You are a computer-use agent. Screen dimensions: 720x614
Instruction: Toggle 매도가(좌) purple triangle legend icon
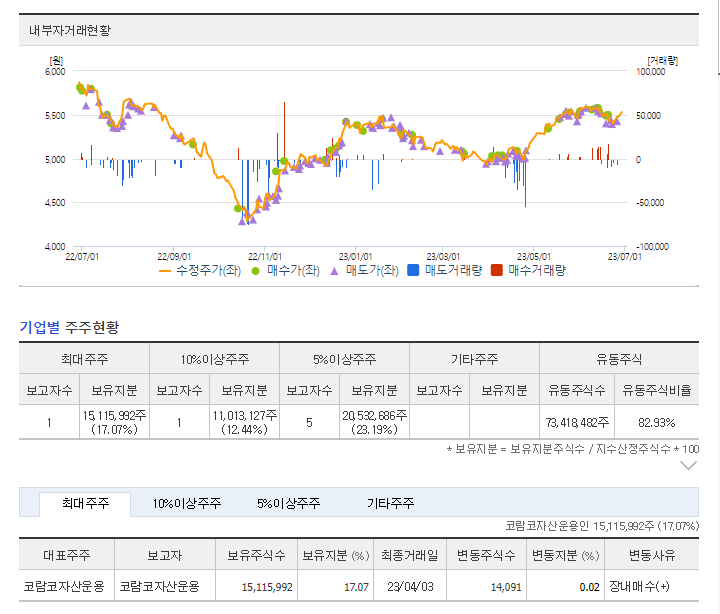coord(334,271)
